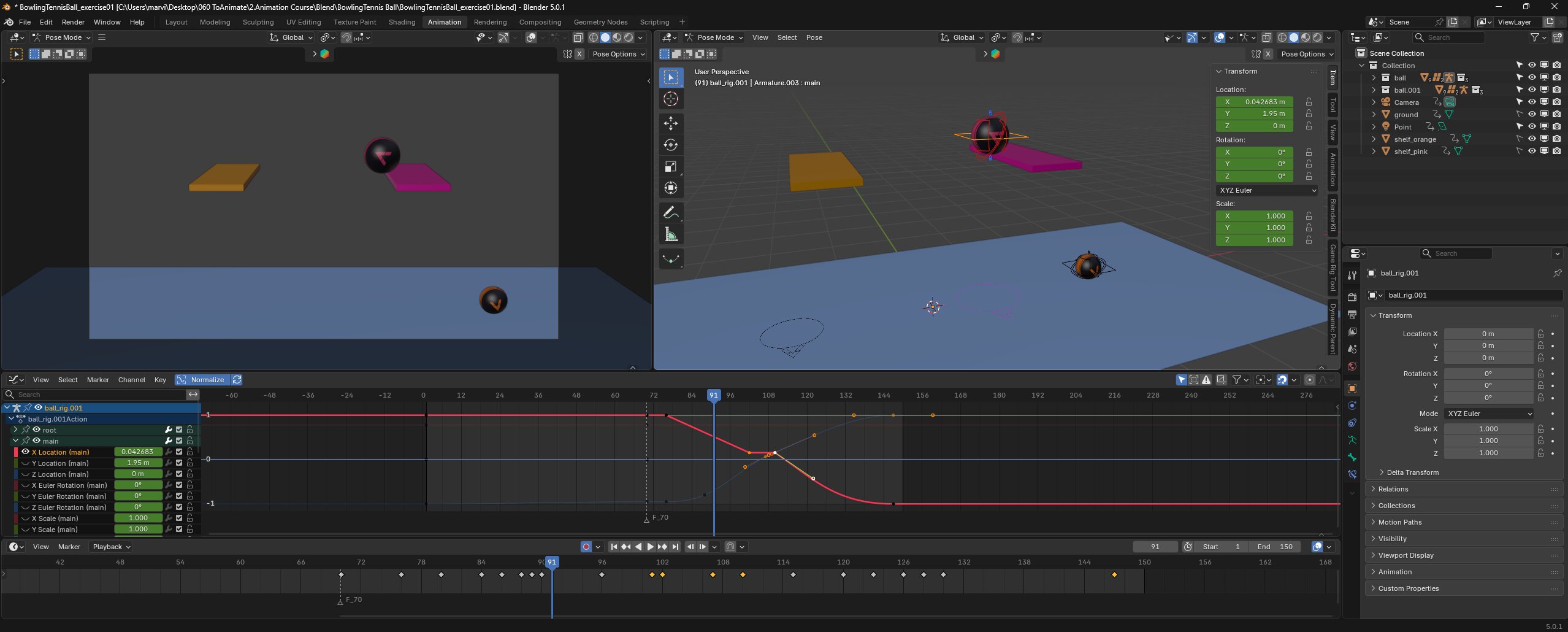Image resolution: width=1568 pixels, height=632 pixels.
Task: Uncheck the Y Location (main) channel checkbox
Action: pyautogui.click(x=179, y=463)
